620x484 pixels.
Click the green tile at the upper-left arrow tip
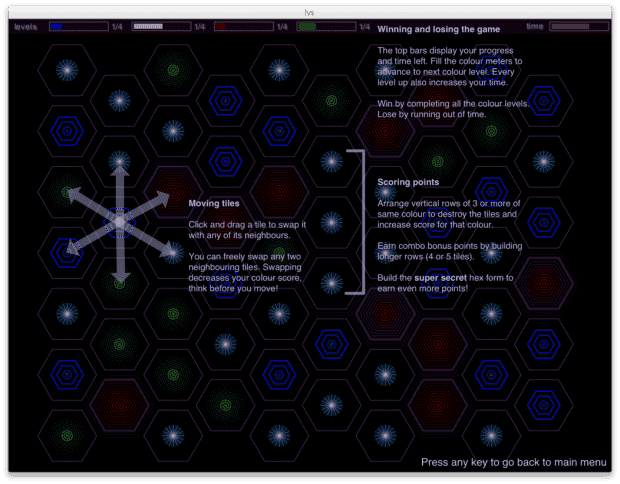[66, 190]
